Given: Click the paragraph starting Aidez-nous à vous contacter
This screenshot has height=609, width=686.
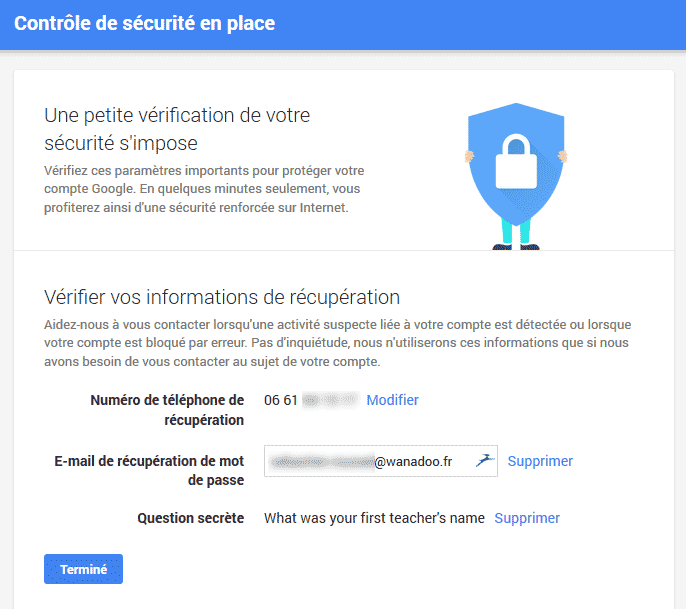Looking at the screenshot, I should [x=337, y=343].
